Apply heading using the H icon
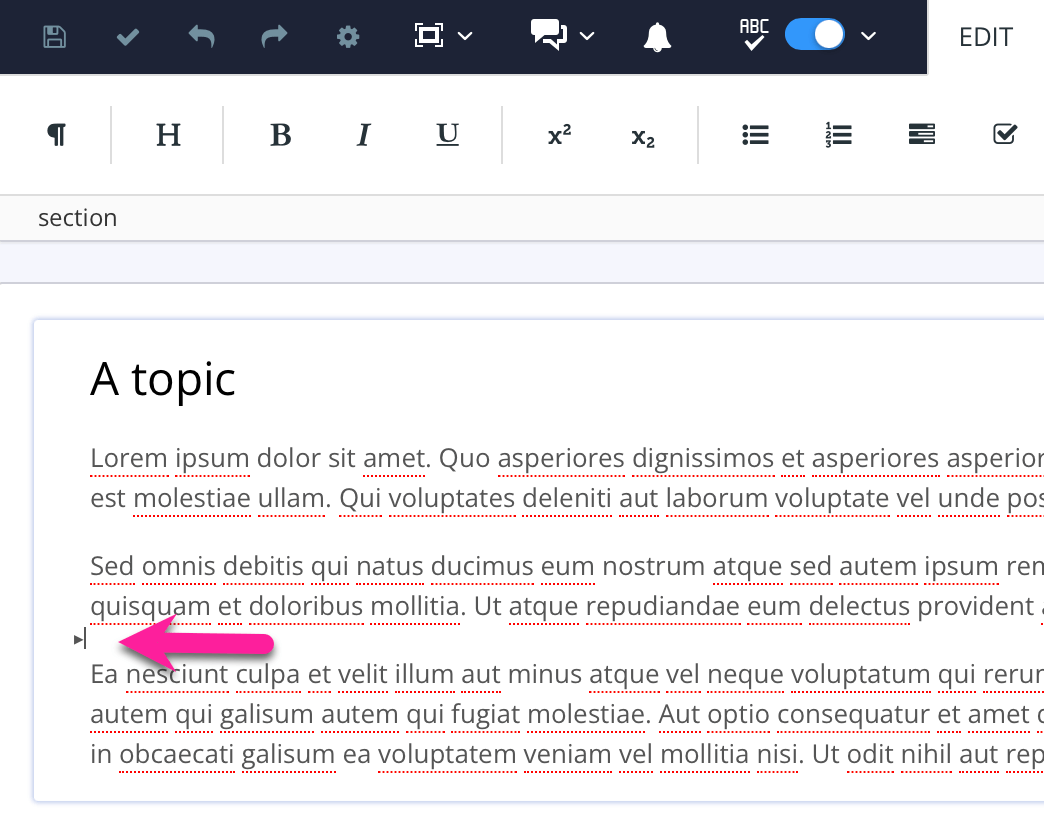Image resolution: width=1044 pixels, height=824 pixels. (x=168, y=135)
